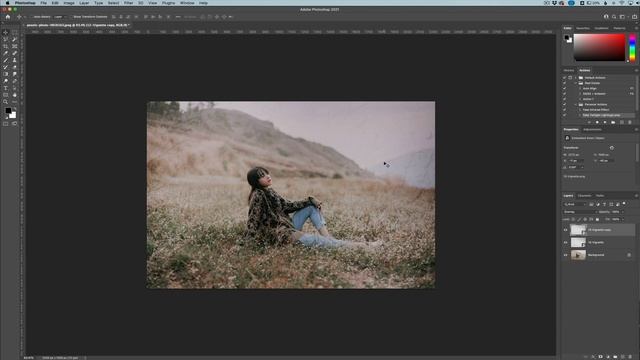This screenshot has width=640, height=360.
Task: Select the Zoom tool
Action: [6, 102]
